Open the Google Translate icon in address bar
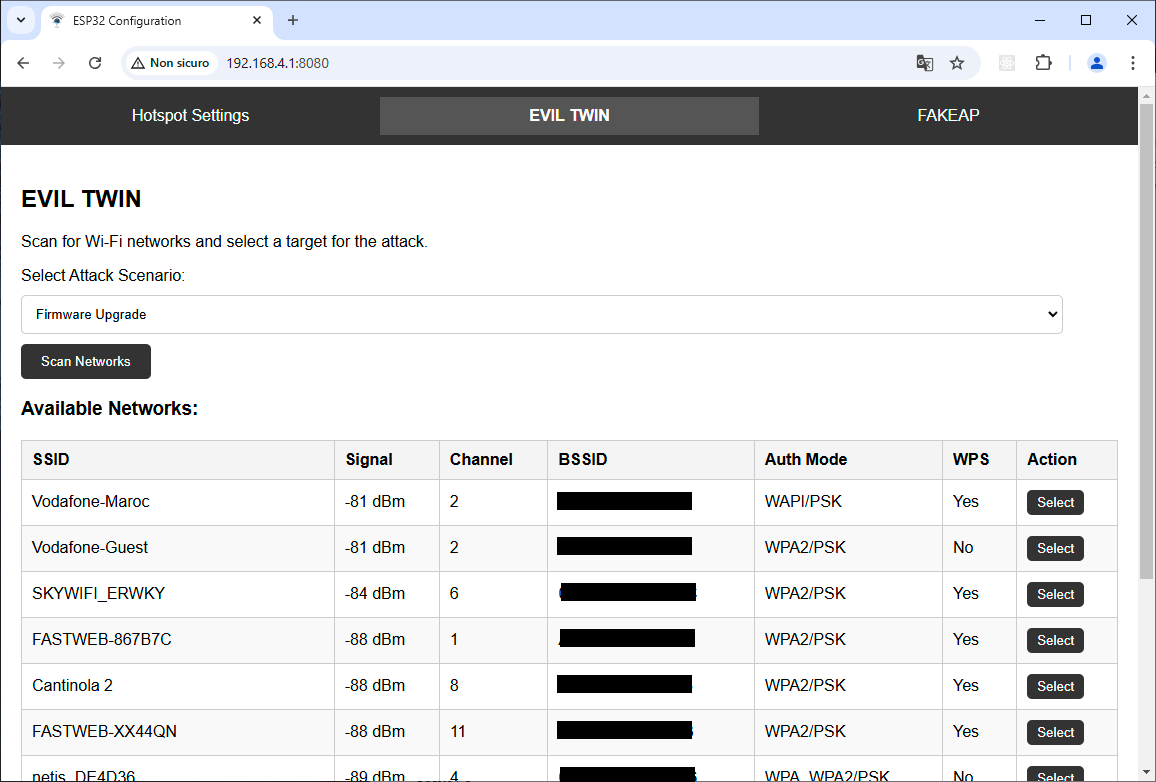The image size is (1156, 782). tap(925, 63)
